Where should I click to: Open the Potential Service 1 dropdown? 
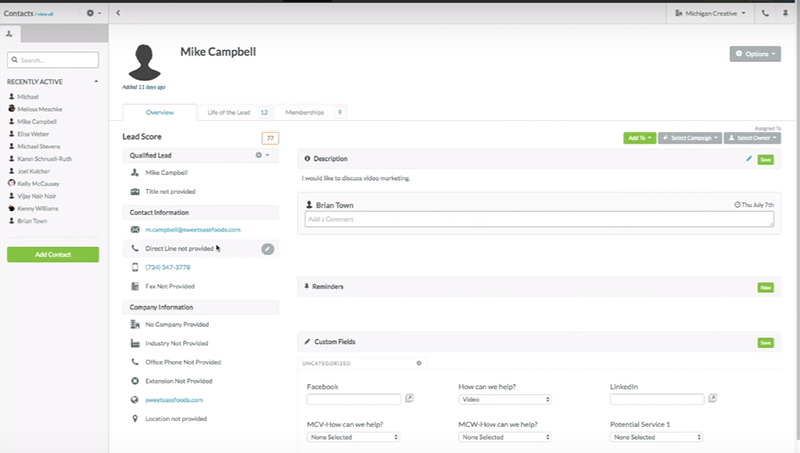(657, 437)
